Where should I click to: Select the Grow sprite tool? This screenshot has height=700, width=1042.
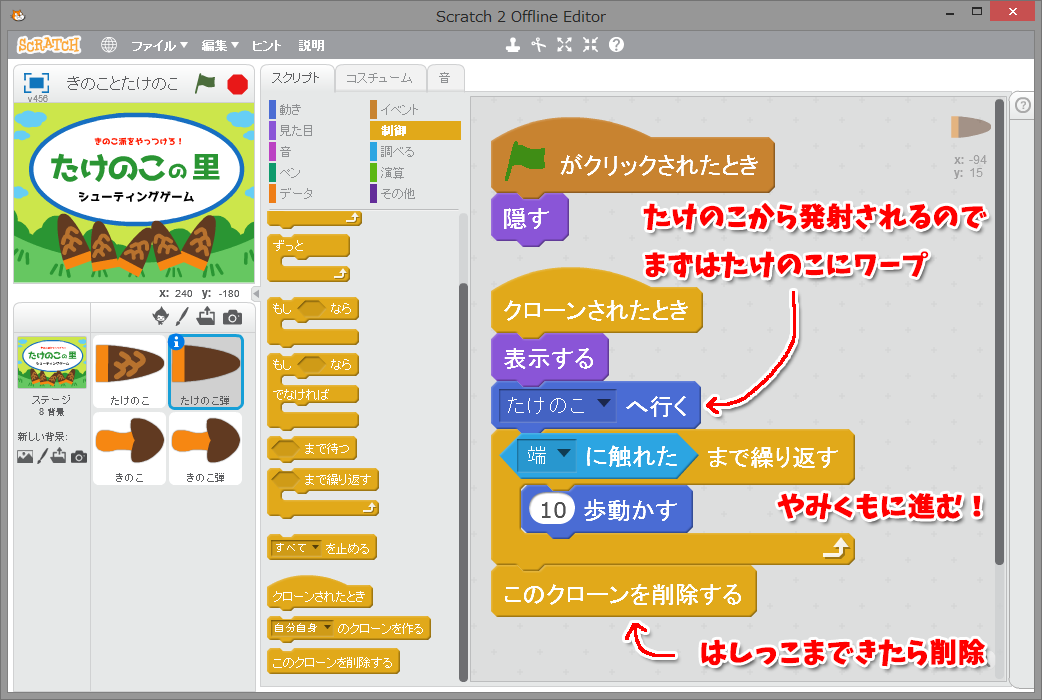click(564, 45)
